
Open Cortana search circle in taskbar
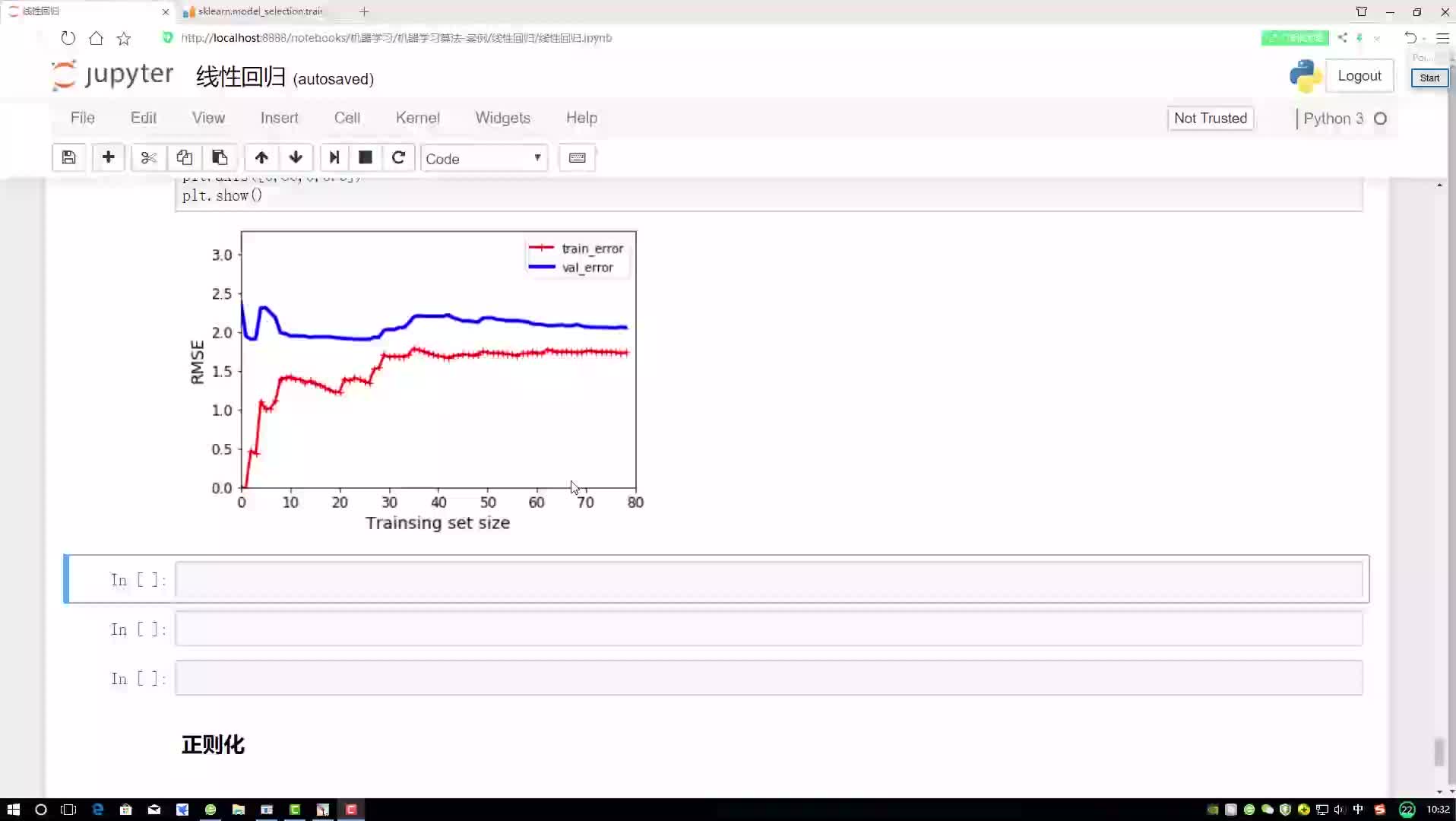pos(41,810)
